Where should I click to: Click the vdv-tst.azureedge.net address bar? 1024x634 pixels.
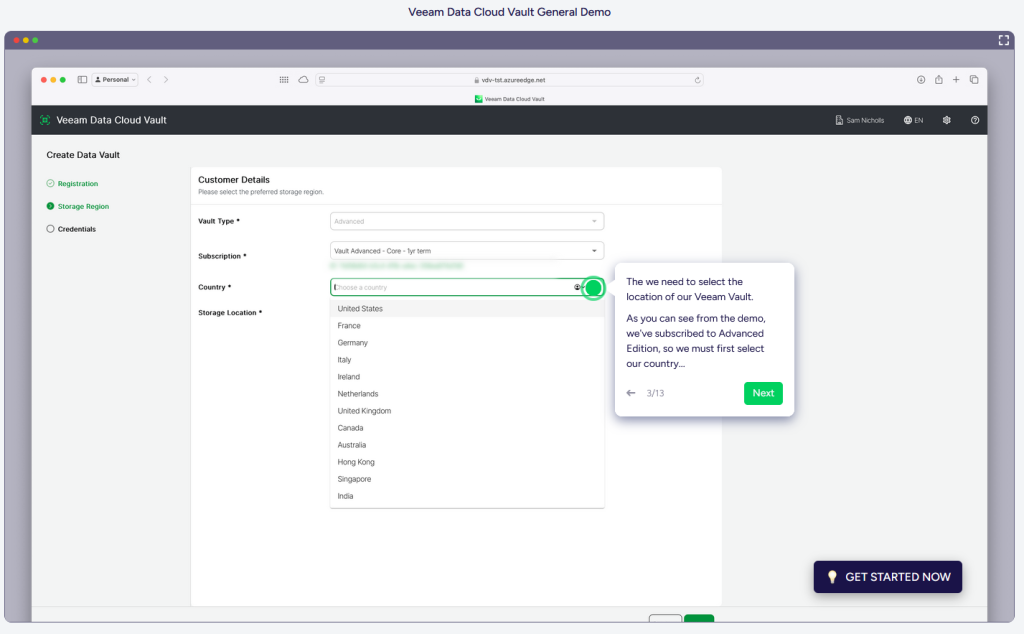click(509, 80)
